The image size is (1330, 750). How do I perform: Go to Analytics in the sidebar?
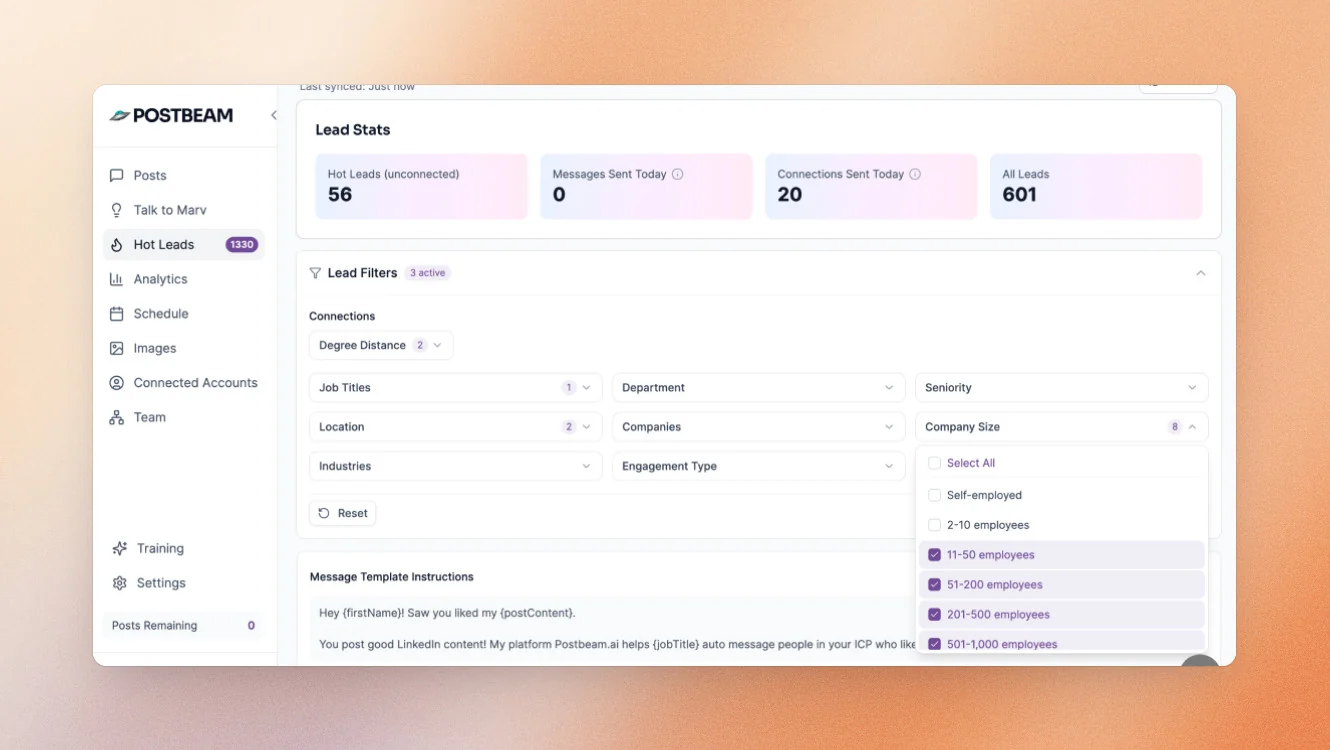[184, 279]
